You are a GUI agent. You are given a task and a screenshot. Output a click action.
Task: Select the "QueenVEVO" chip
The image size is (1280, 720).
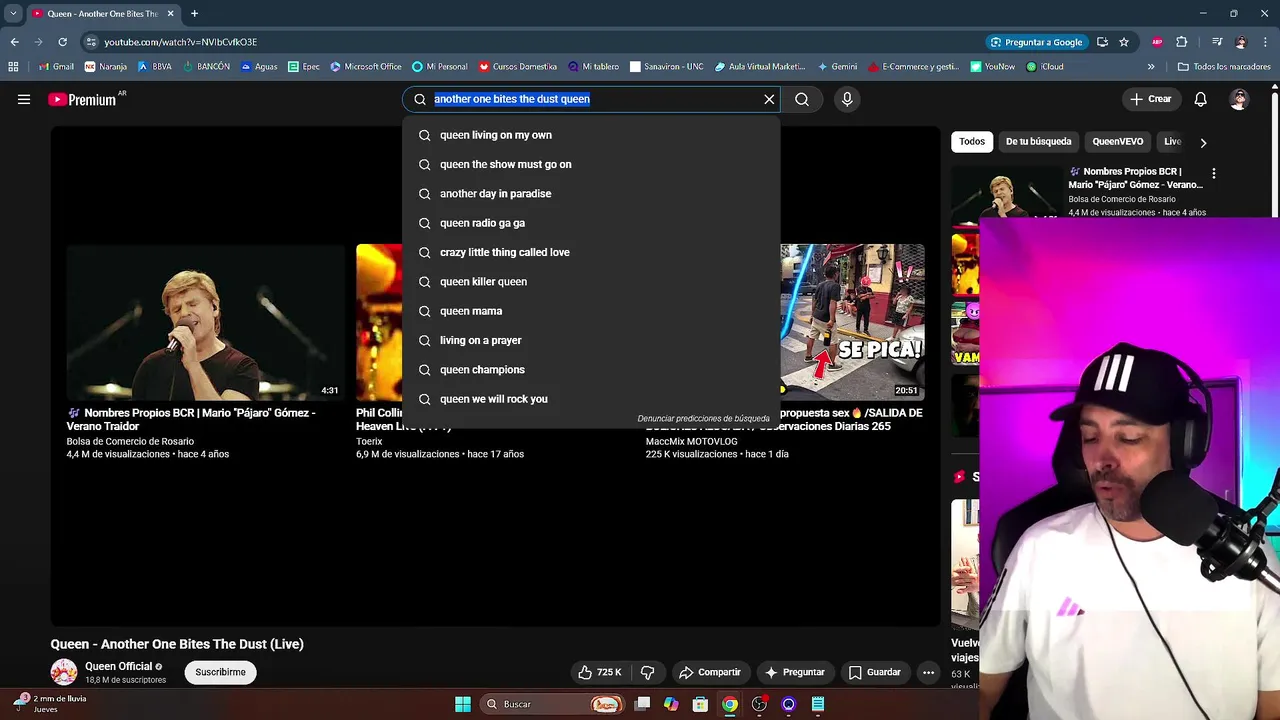tap(1117, 141)
